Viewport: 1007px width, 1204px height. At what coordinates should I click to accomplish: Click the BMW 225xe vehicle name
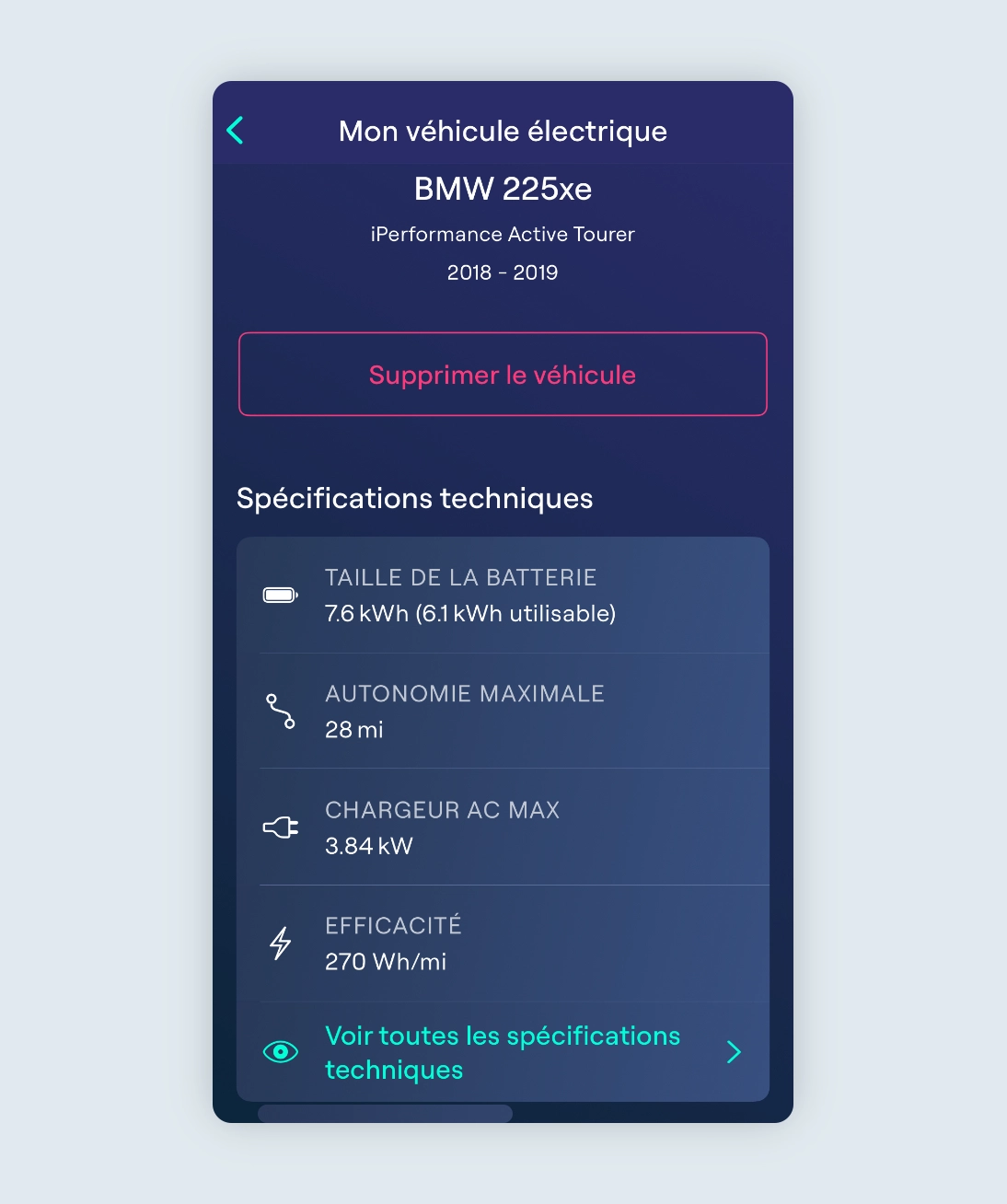click(503, 189)
